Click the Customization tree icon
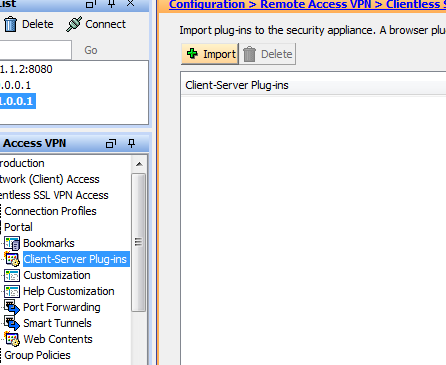The width and height of the screenshot is (446, 365). [12, 275]
